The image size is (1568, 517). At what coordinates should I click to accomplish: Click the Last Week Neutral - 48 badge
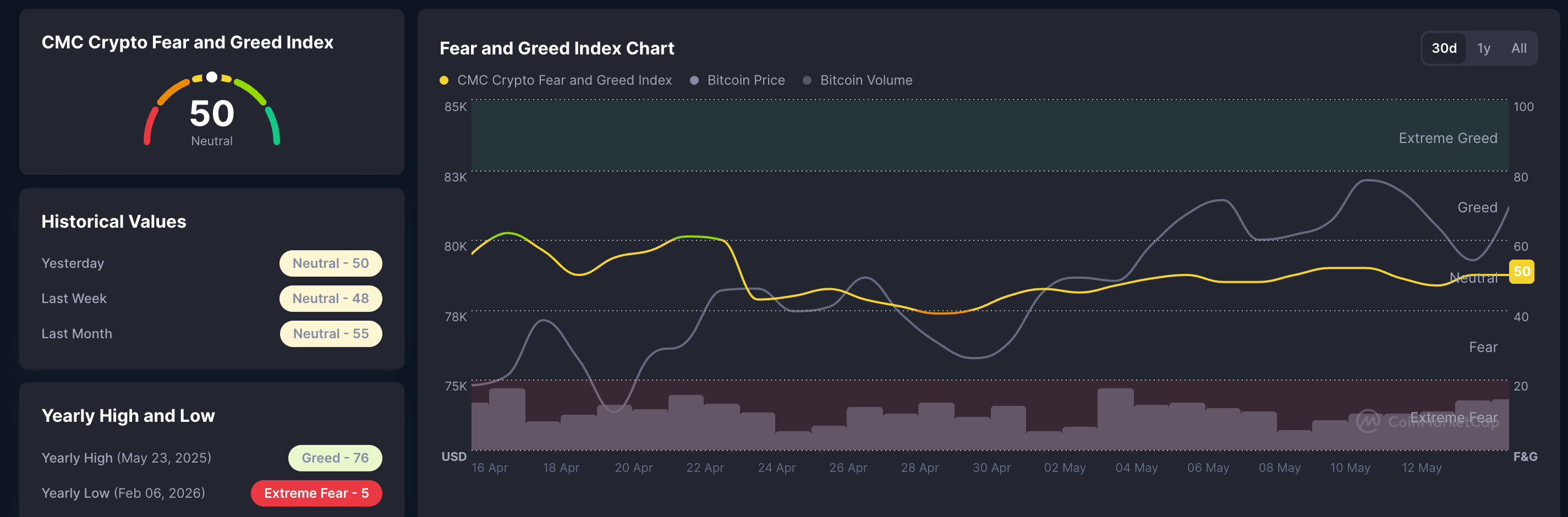331,299
